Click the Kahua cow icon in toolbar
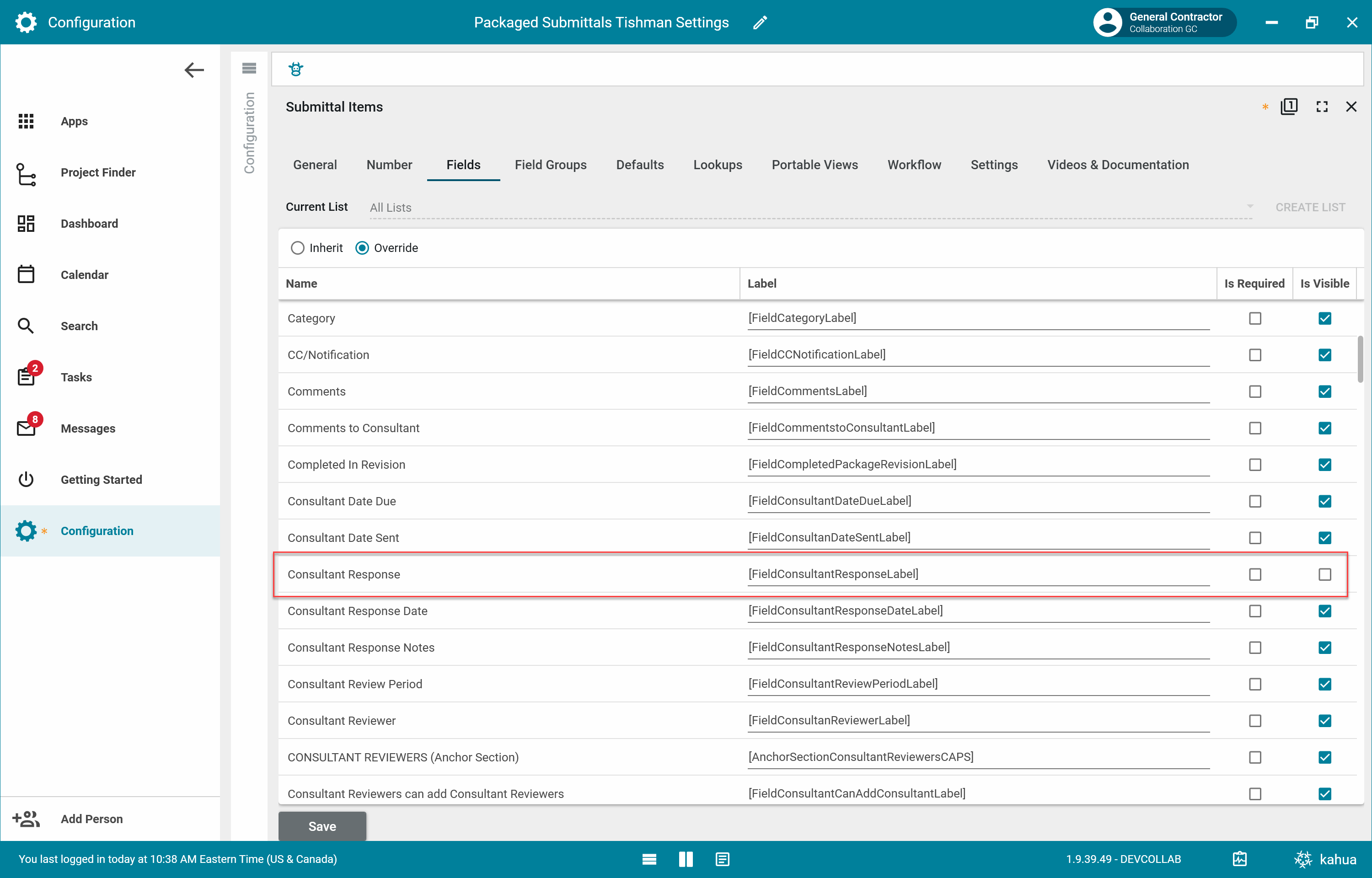The height and width of the screenshot is (878, 1372). tap(296, 70)
